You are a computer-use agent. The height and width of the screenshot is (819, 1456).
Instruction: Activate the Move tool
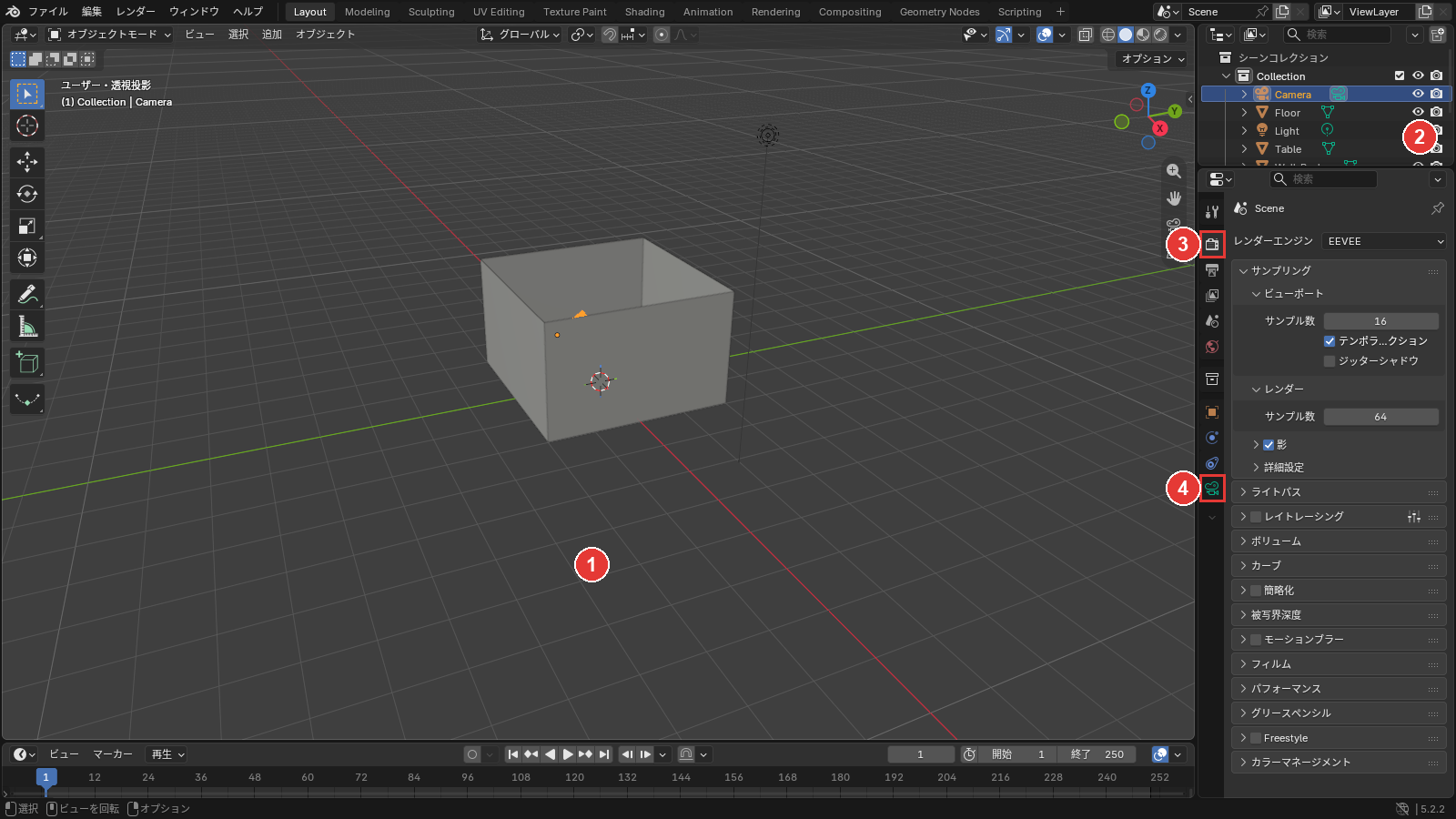pyautogui.click(x=27, y=162)
